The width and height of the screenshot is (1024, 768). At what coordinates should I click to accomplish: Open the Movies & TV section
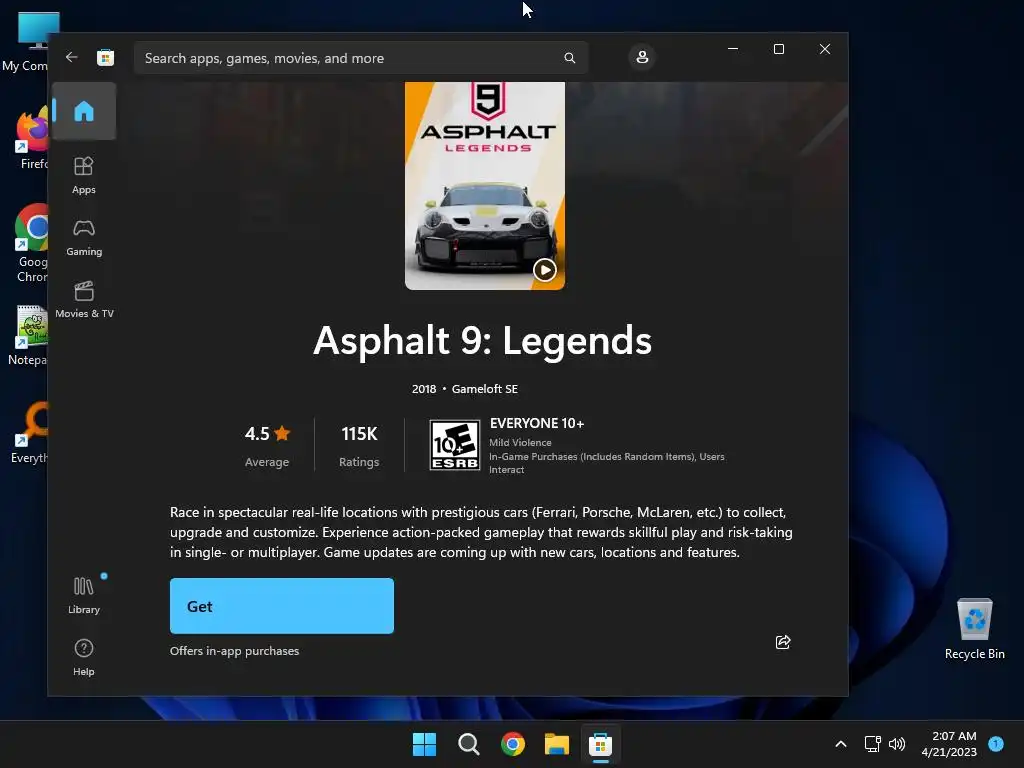click(84, 299)
